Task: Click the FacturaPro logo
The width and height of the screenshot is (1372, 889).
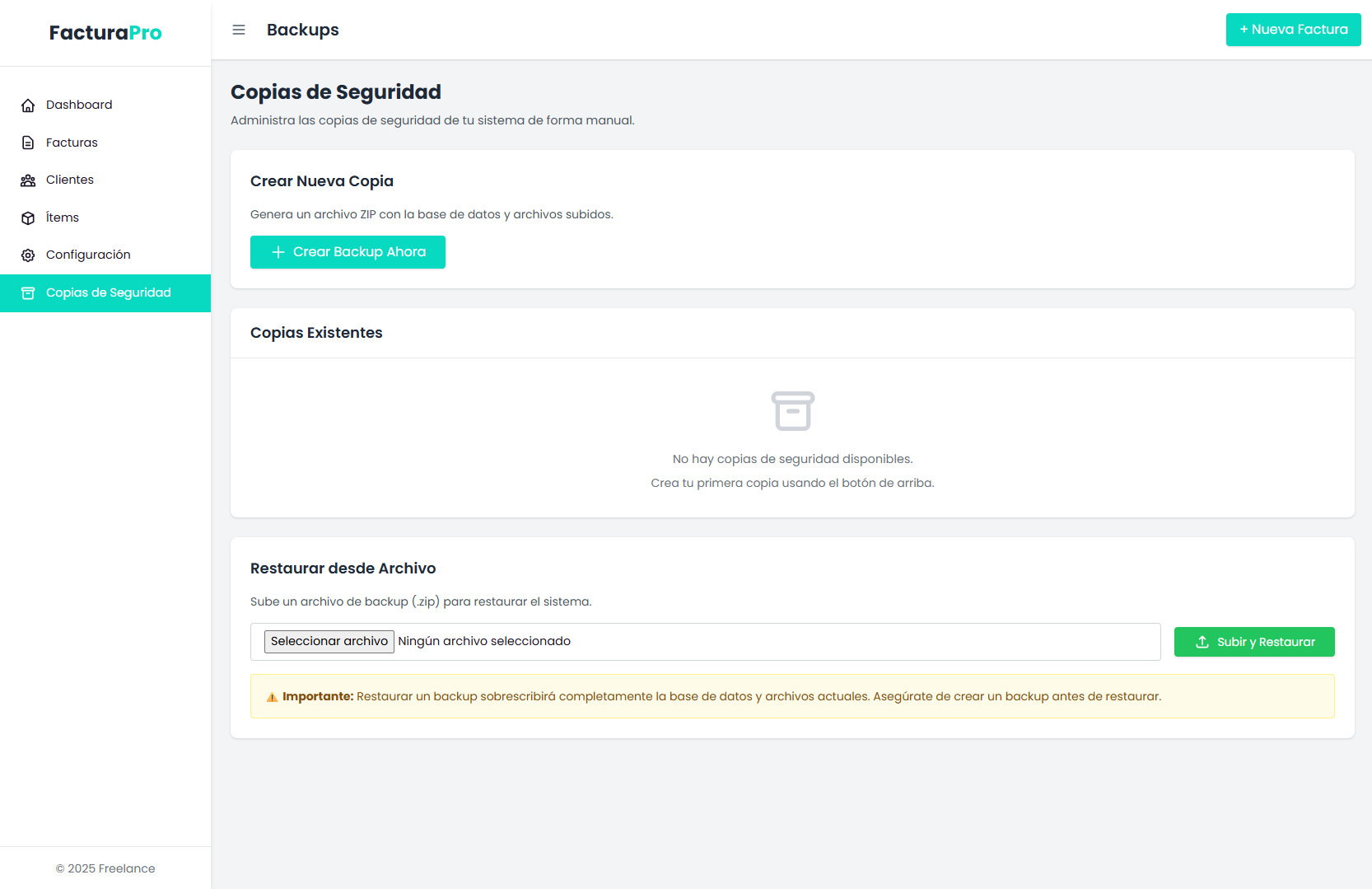Action: click(x=105, y=33)
